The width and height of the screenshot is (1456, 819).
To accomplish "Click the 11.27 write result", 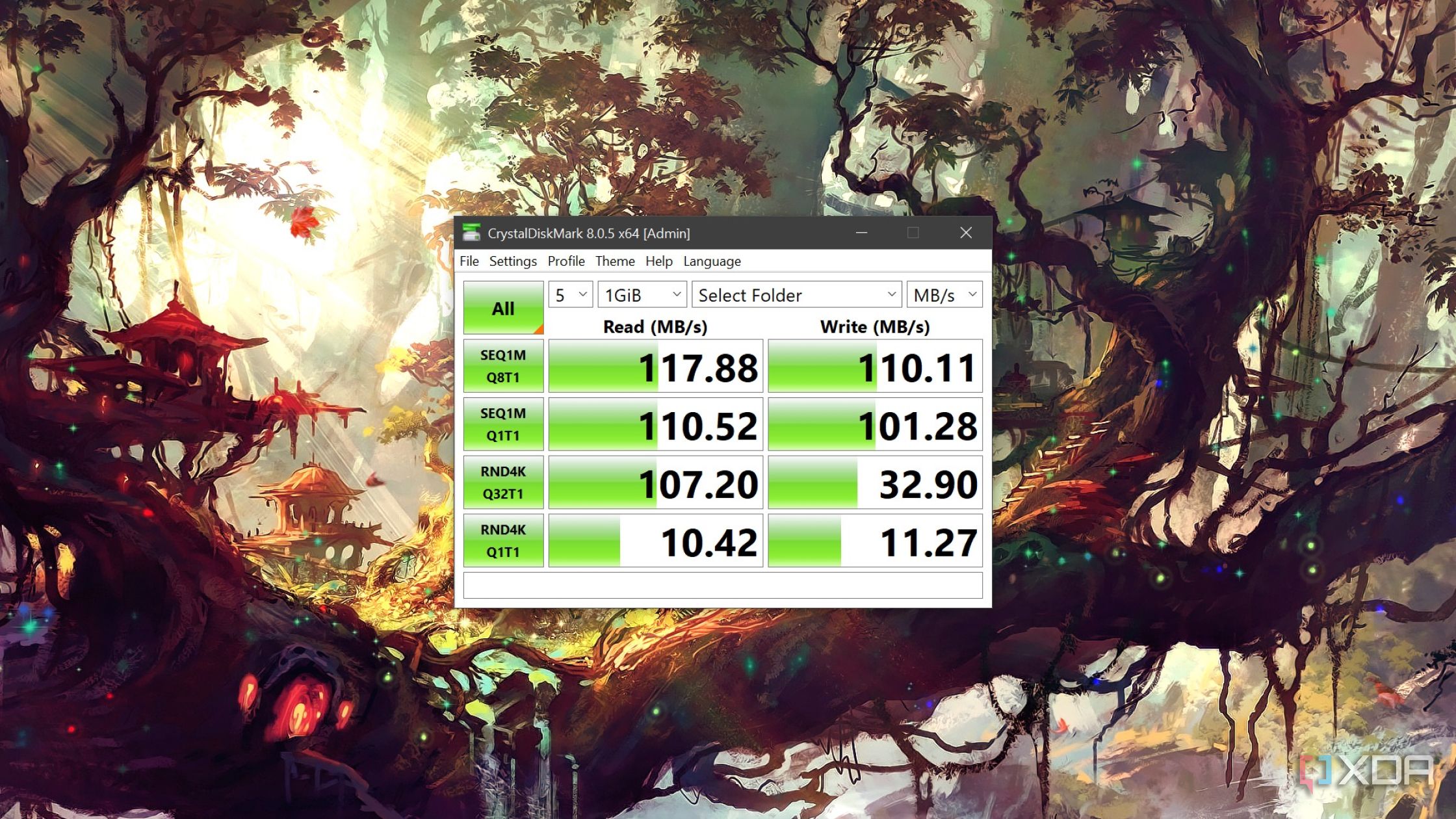I will (875, 541).
